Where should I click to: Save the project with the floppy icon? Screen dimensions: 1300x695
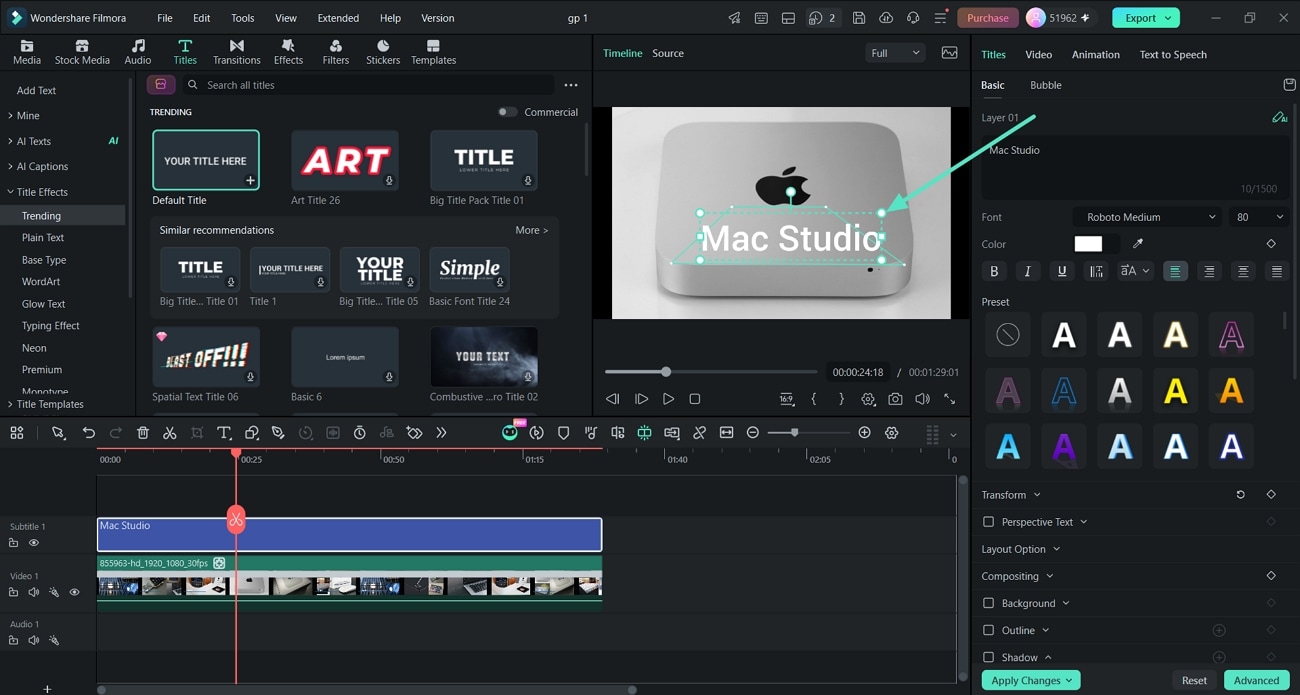(x=859, y=18)
